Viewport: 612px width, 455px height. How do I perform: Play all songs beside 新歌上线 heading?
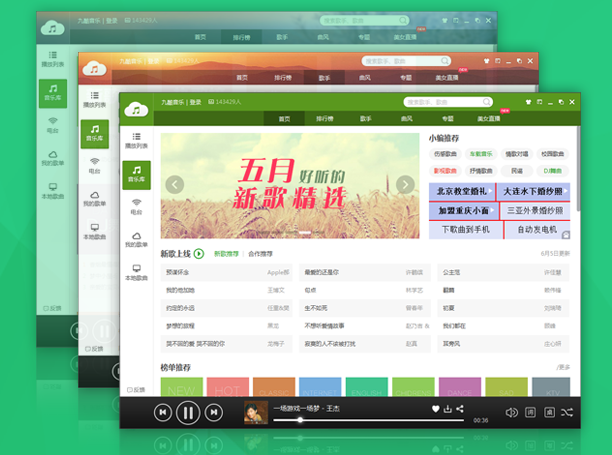point(199,254)
